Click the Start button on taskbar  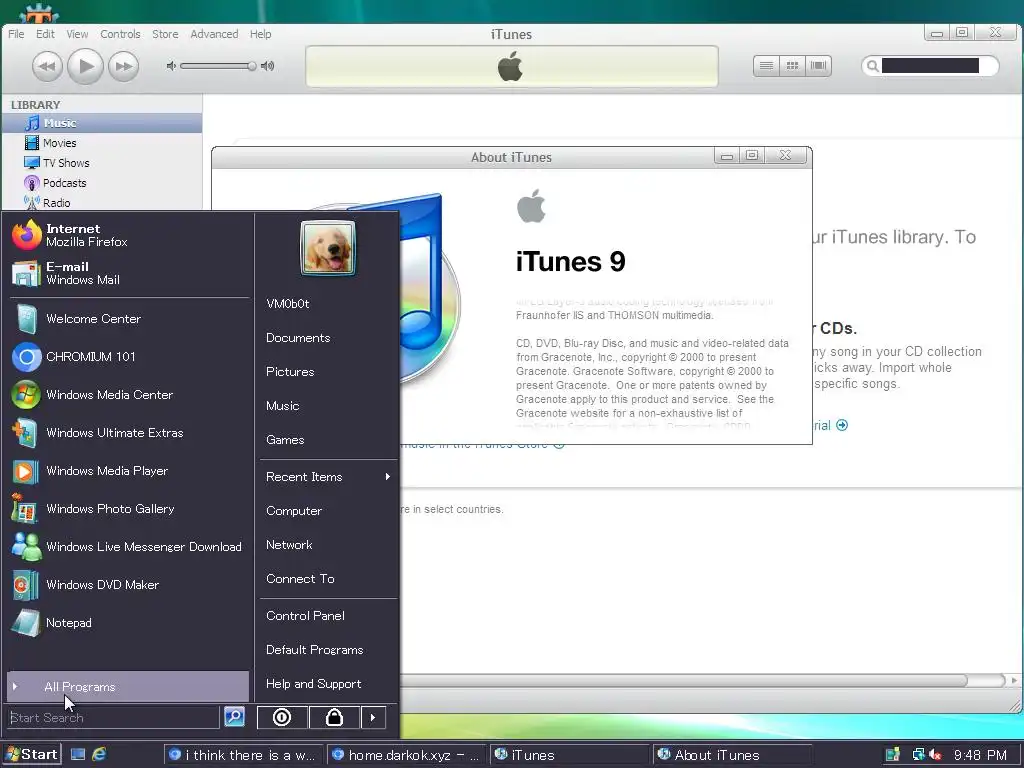[x=31, y=754]
